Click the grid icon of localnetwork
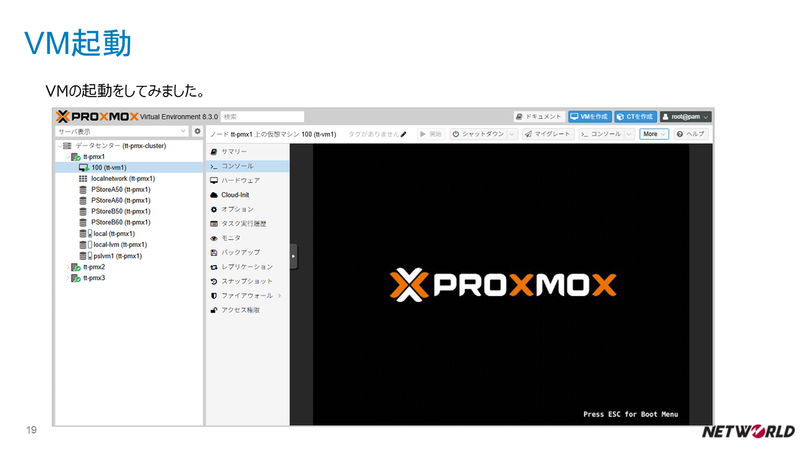The width and height of the screenshot is (800, 450). pos(83,179)
